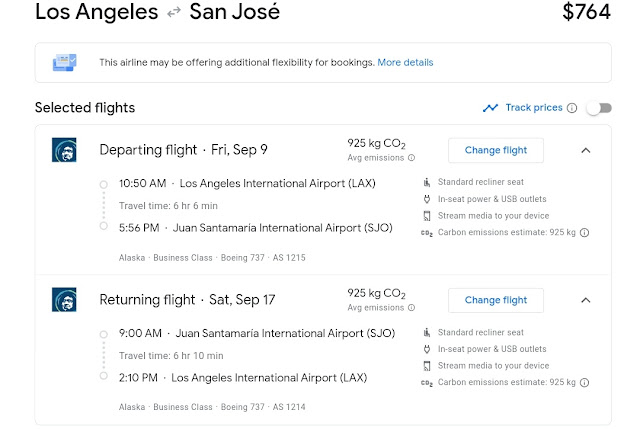
Task: Change the returning flight on Sep 17
Action: 495,300
